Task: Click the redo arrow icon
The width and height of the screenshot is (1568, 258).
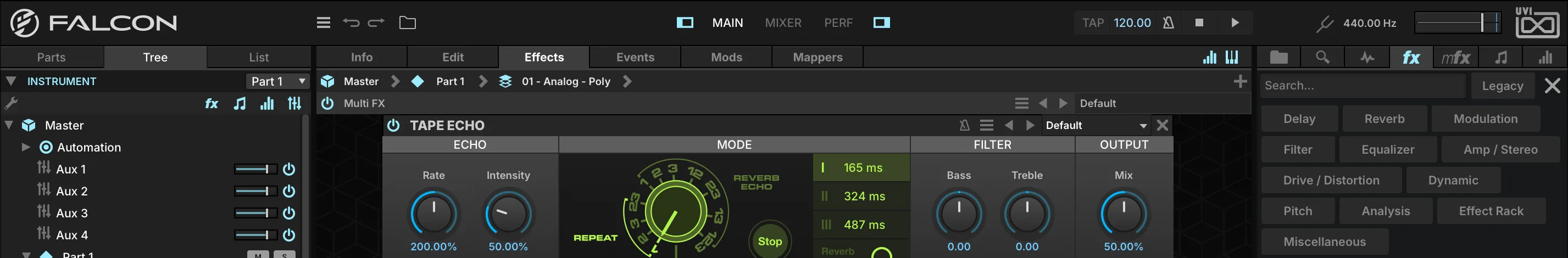Action: point(376,23)
